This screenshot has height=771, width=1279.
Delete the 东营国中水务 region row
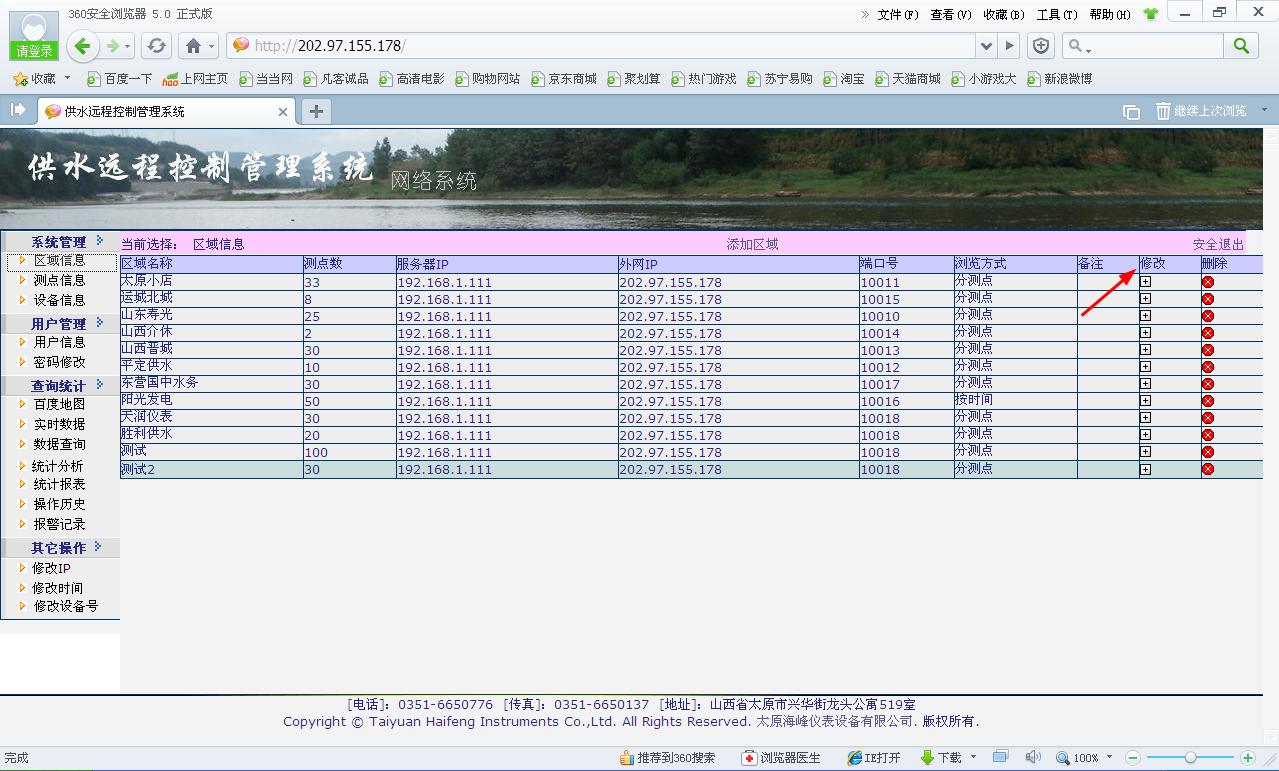1207,384
